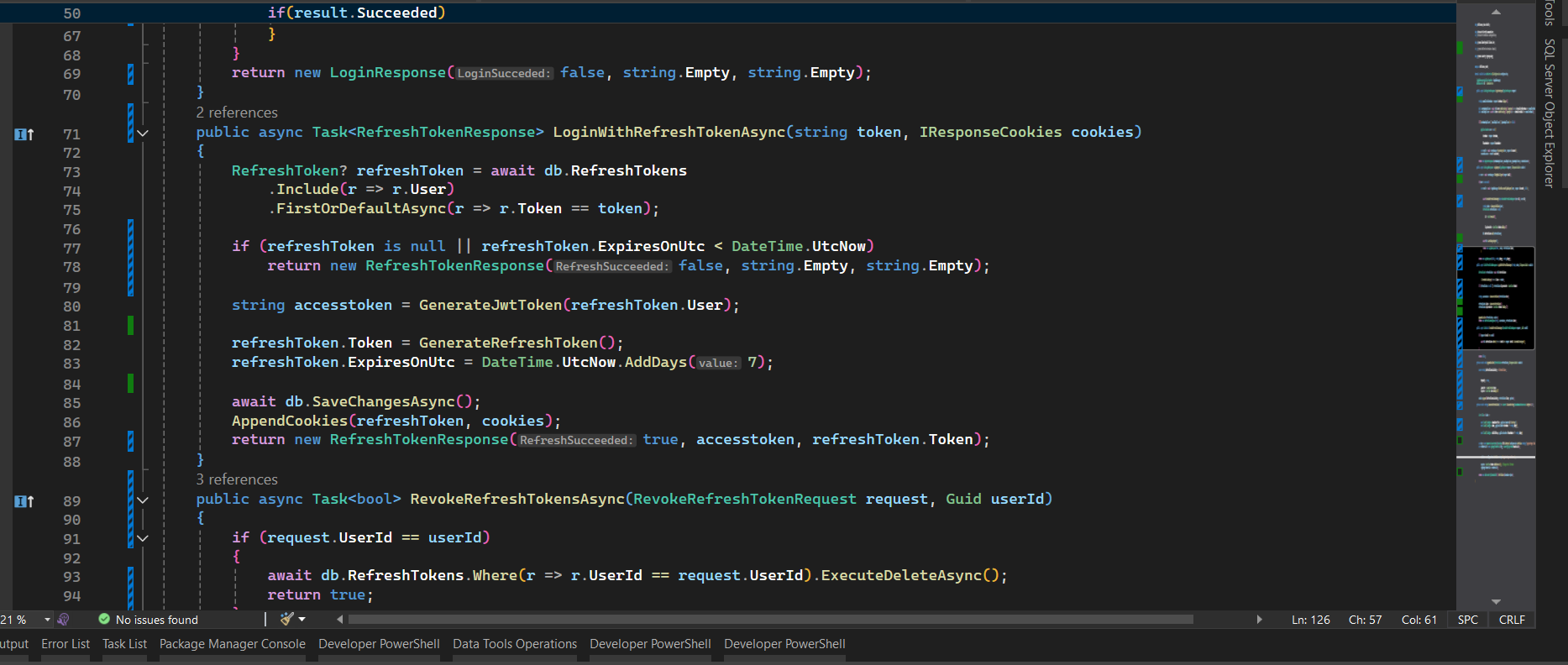Click the horizontal scrollbar thumb

coord(771,620)
